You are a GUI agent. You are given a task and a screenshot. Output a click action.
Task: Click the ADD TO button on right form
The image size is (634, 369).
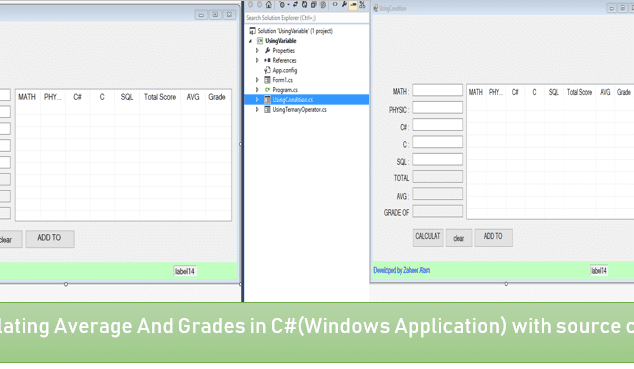pos(493,237)
